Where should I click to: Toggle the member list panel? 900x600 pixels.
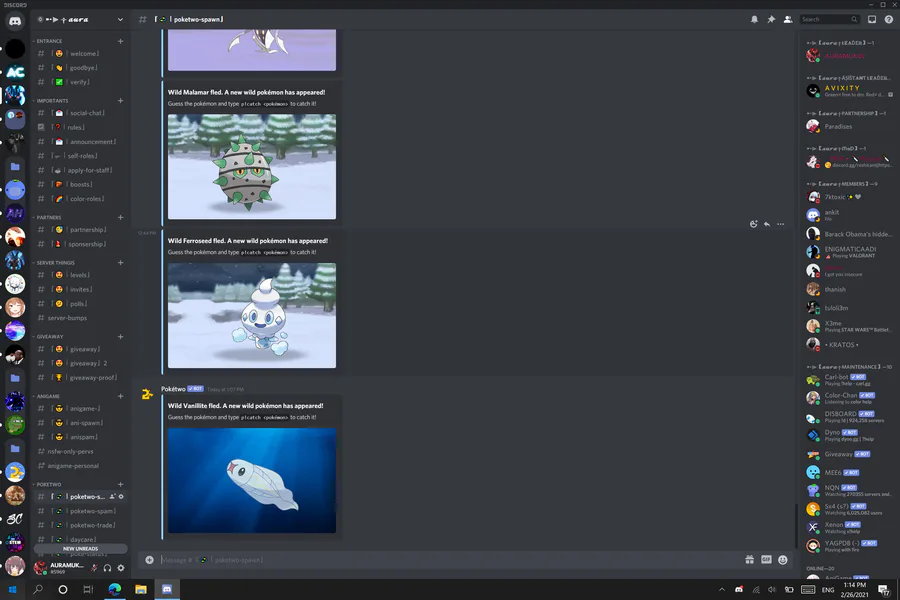[788, 20]
